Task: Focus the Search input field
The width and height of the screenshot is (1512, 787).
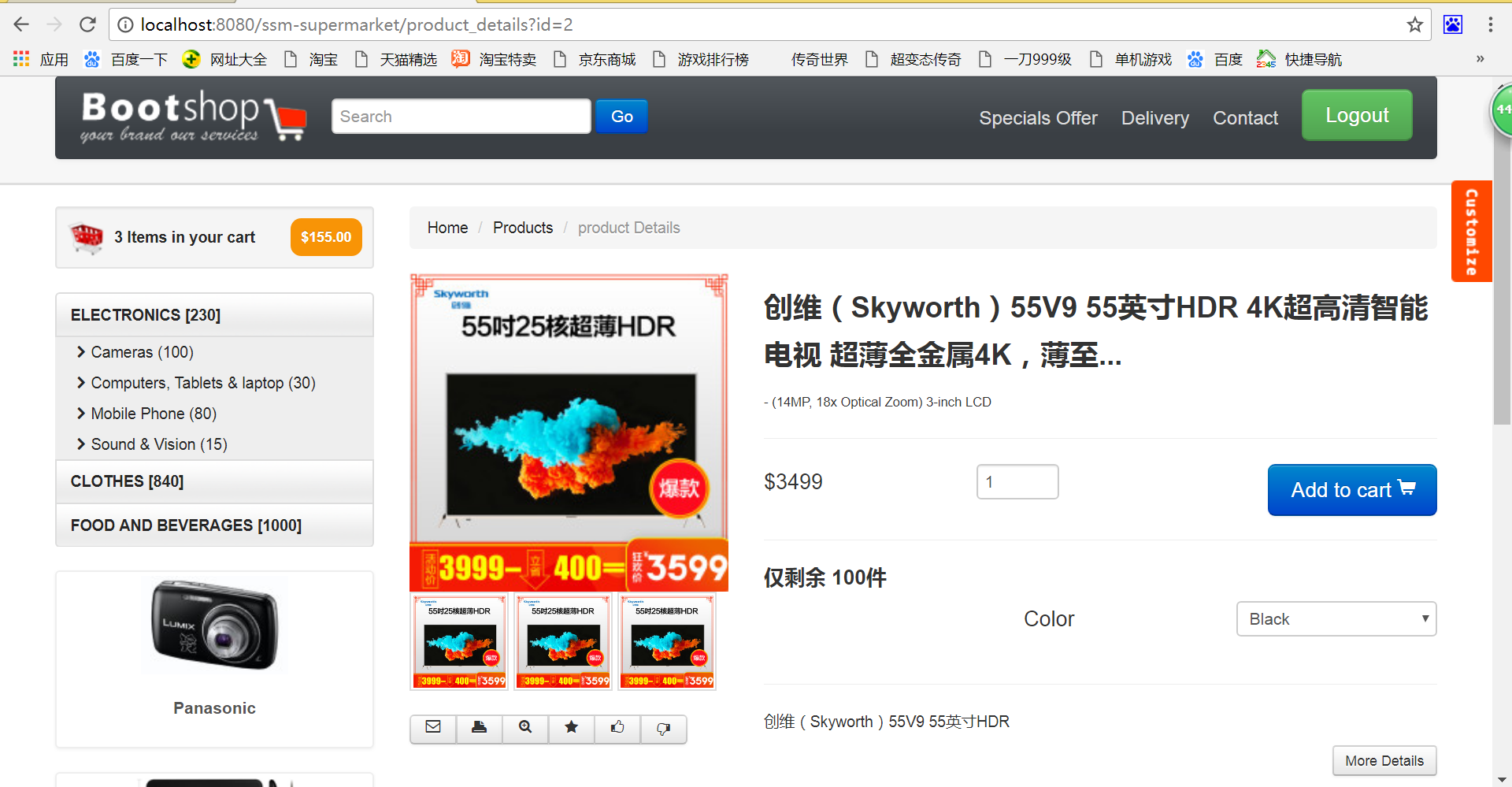Action: click(x=461, y=117)
